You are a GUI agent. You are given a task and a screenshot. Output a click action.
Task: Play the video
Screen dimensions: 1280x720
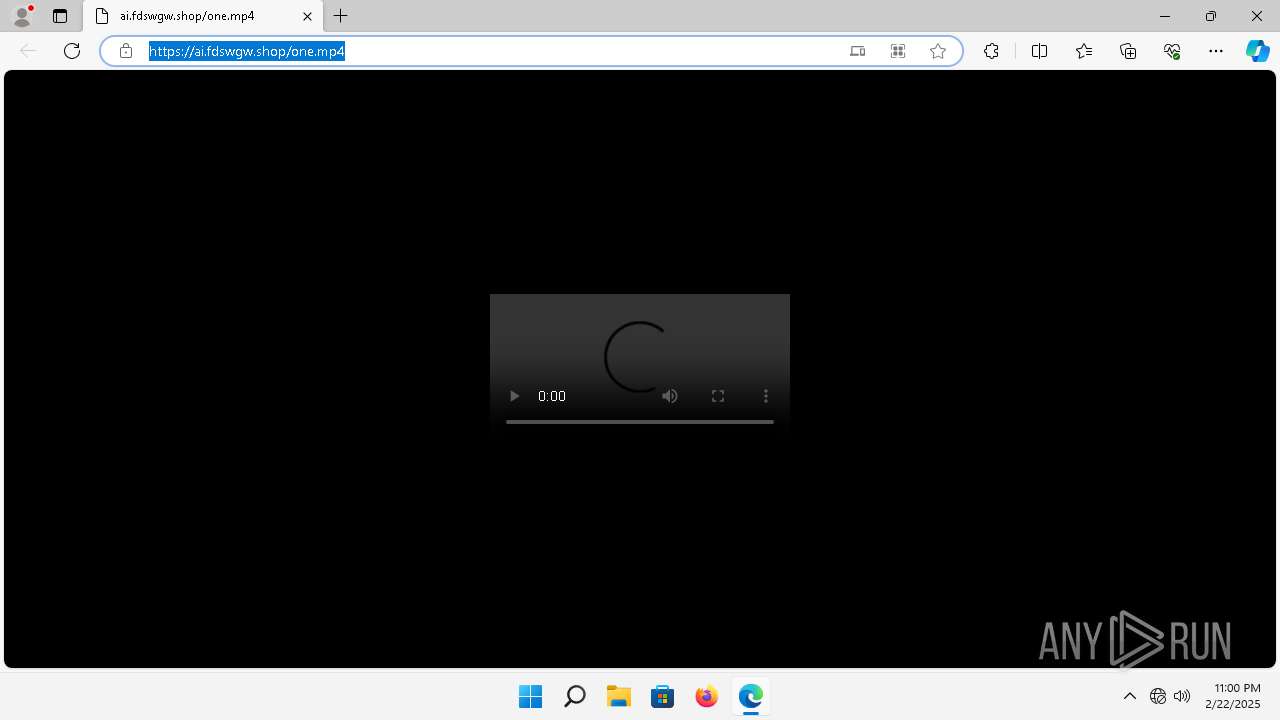click(x=514, y=396)
